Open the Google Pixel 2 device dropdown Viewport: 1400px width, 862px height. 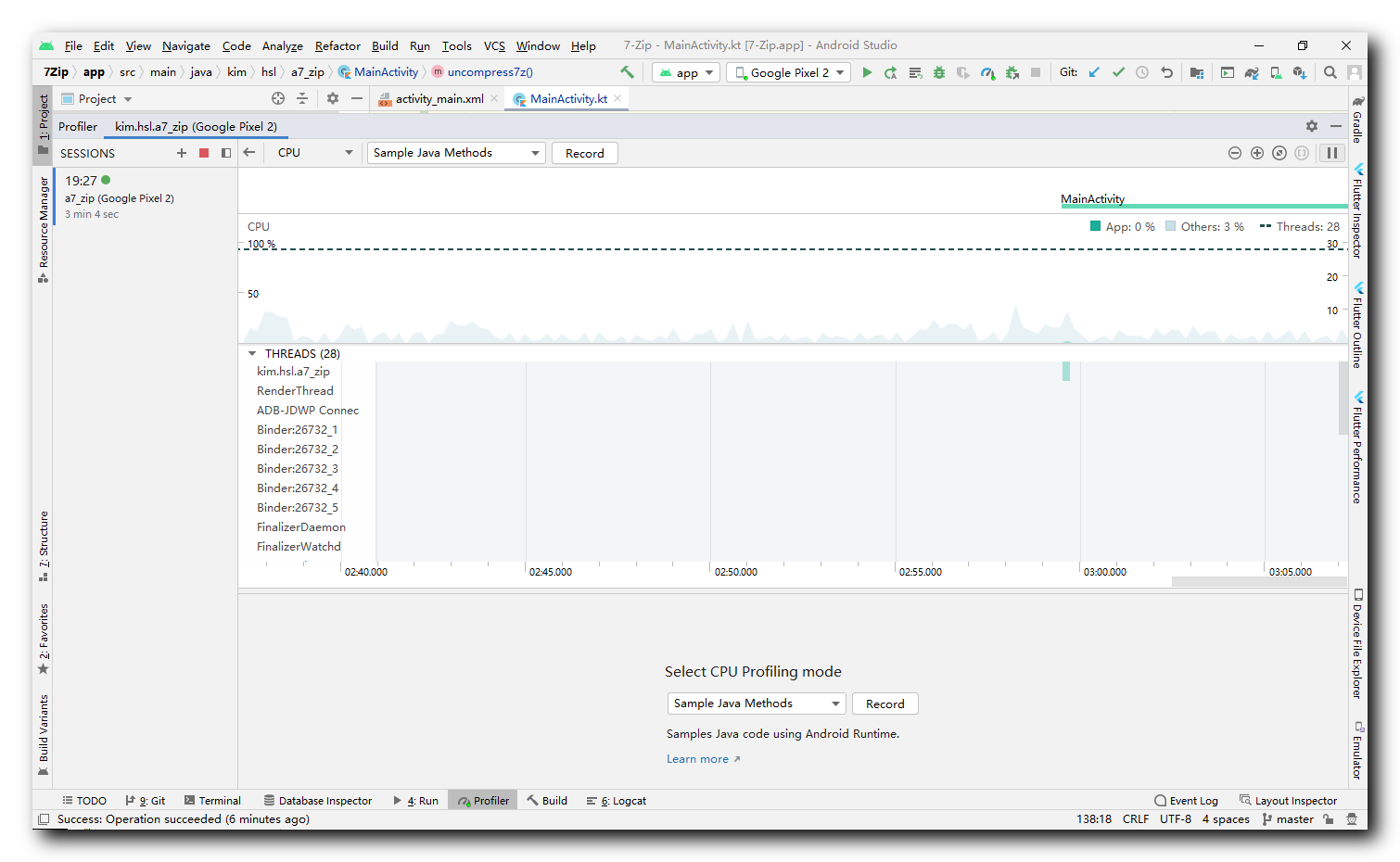(x=788, y=71)
